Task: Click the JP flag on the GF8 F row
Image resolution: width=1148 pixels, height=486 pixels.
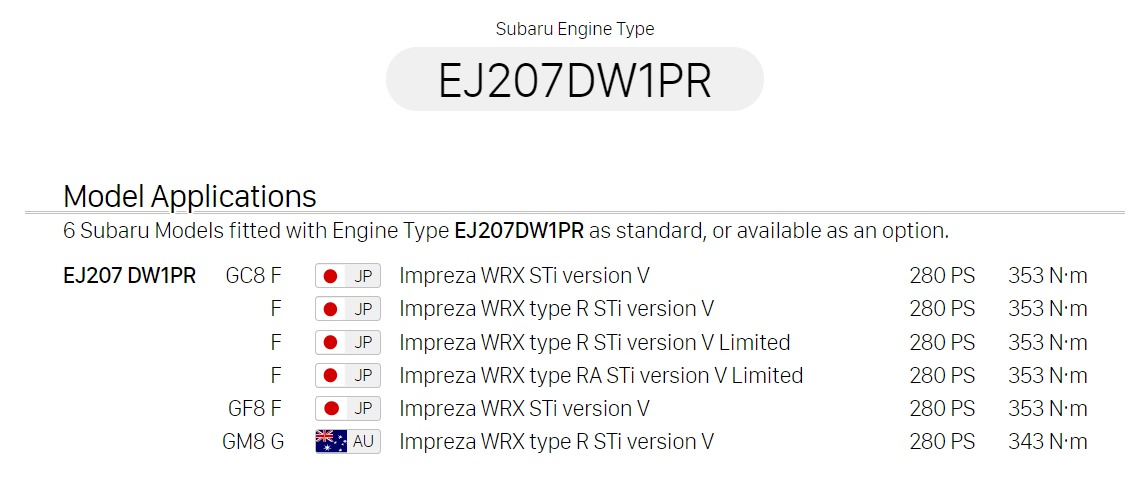Action: point(348,408)
